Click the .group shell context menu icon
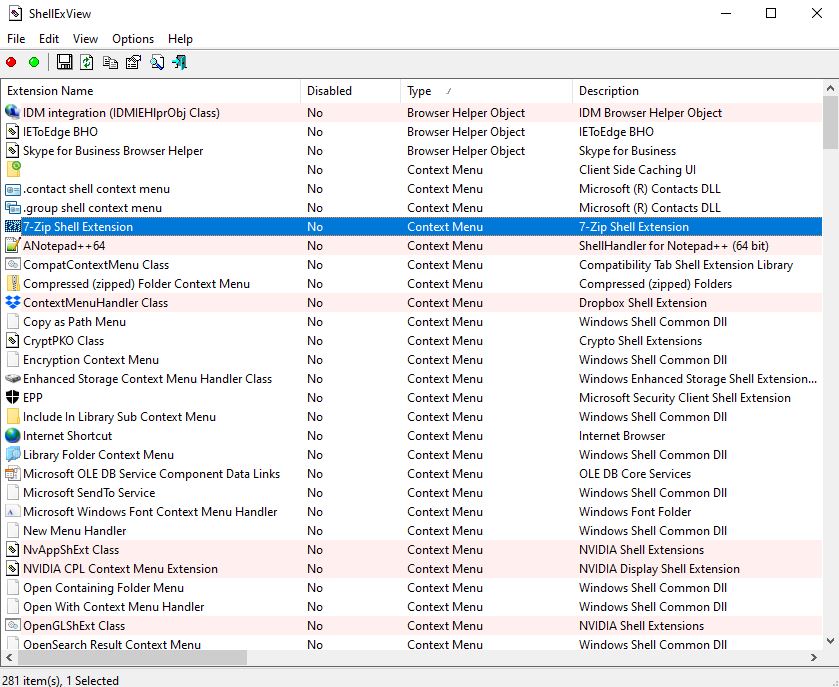The width and height of the screenshot is (839, 687). click(x=12, y=208)
